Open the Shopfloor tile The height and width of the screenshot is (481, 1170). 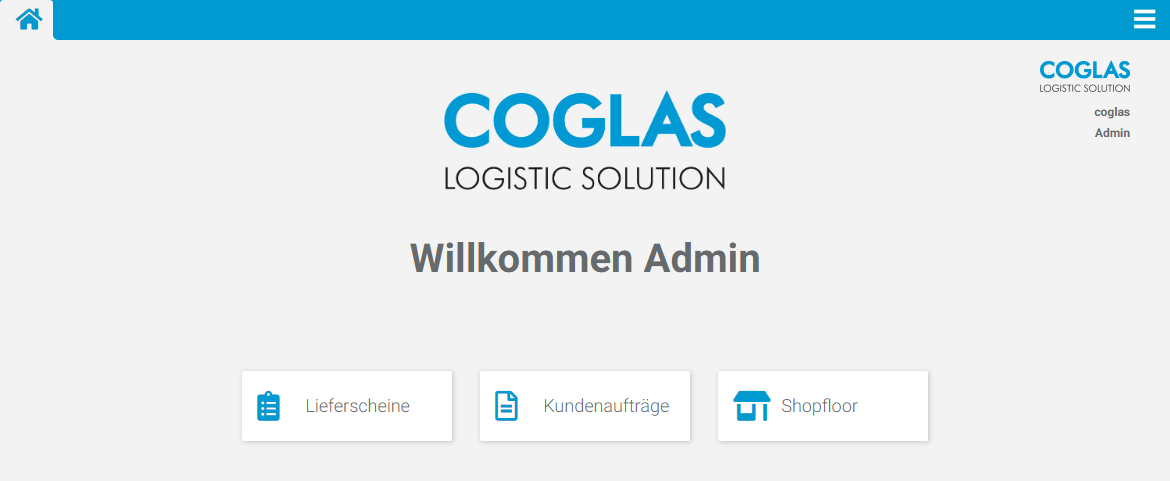(823, 406)
